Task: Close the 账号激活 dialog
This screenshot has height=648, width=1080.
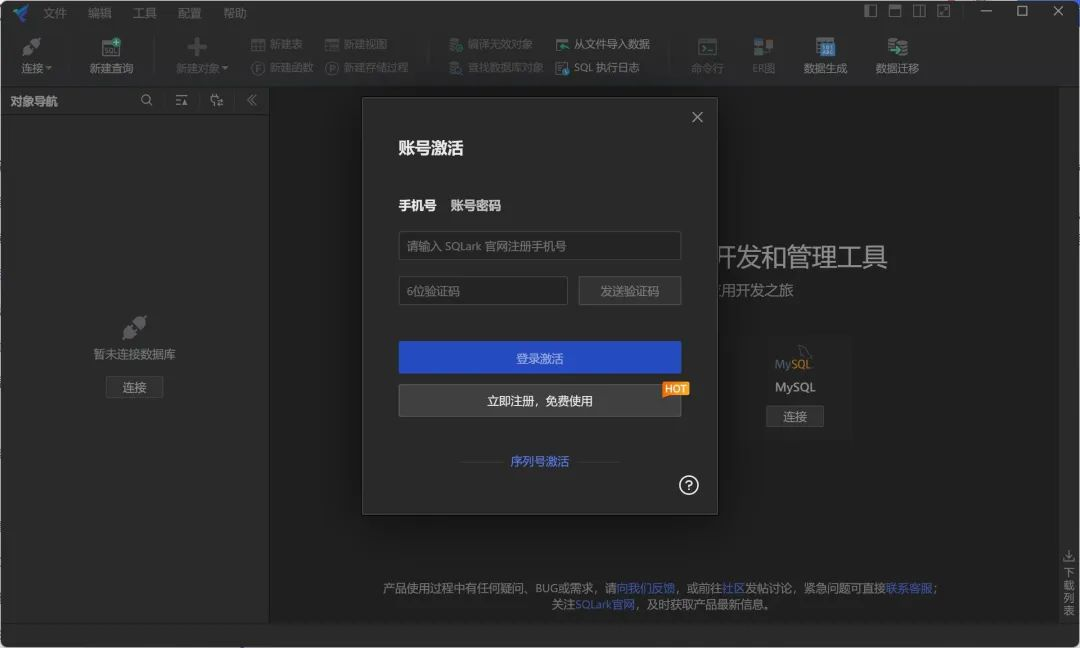Action: click(x=697, y=117)
